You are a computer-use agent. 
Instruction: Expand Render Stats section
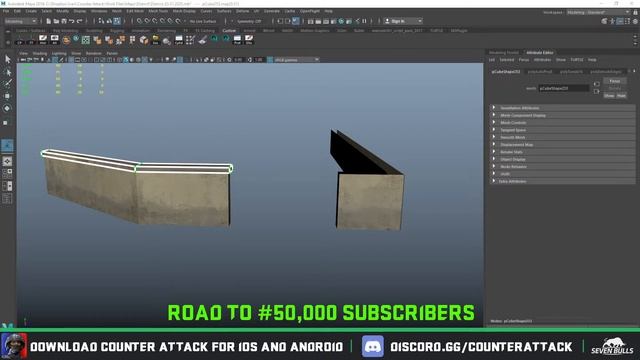pyautogui.click(x=562, y=152)
